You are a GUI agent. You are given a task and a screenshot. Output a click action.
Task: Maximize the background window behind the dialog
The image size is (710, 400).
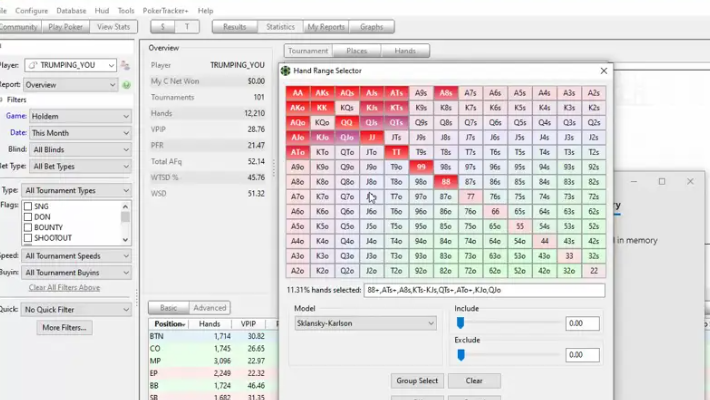pyautogui.click(x=662, y=181)
